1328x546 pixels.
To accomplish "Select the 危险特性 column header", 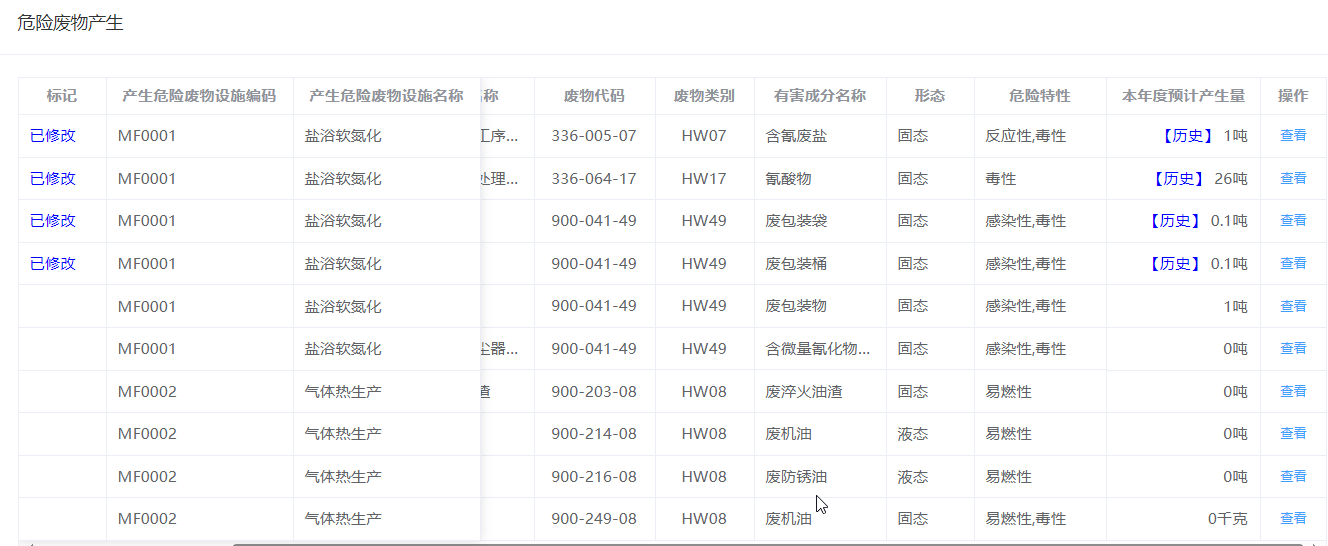I will 1039,96.
